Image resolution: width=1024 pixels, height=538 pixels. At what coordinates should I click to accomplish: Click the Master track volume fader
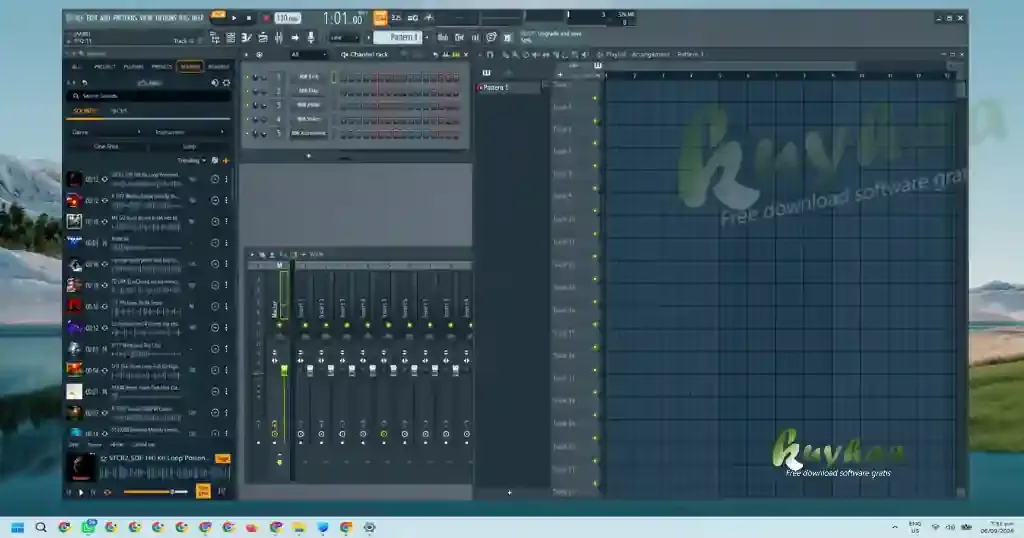coord(284,370)
